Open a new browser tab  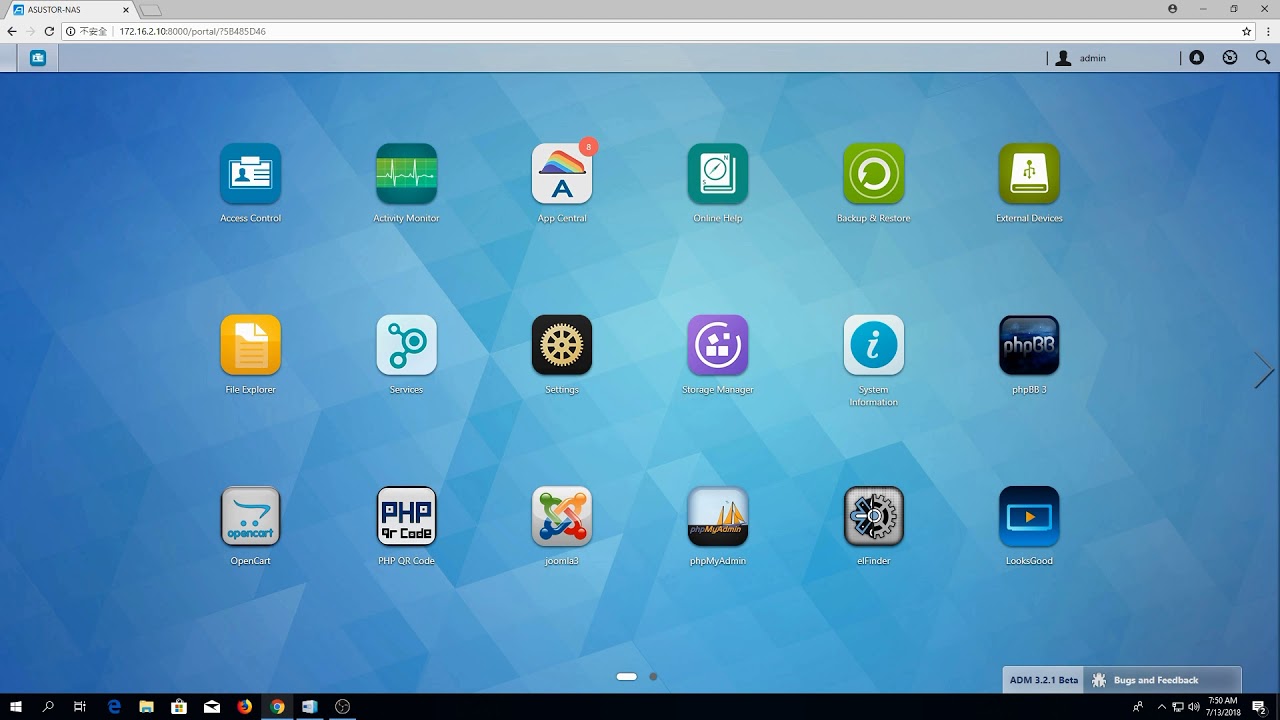[150, 10]
